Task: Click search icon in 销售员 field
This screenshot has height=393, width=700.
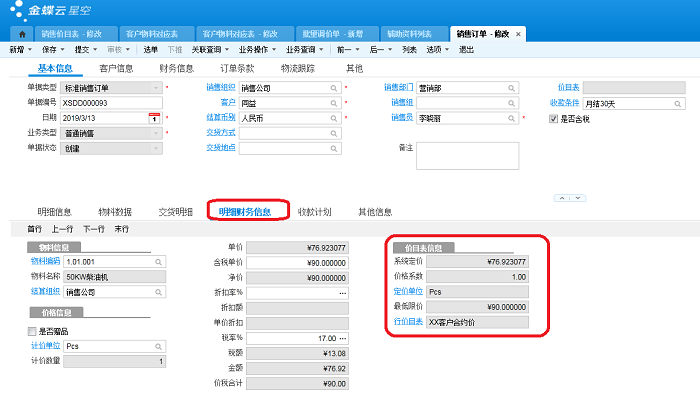Action: click(x=511, y=118)
